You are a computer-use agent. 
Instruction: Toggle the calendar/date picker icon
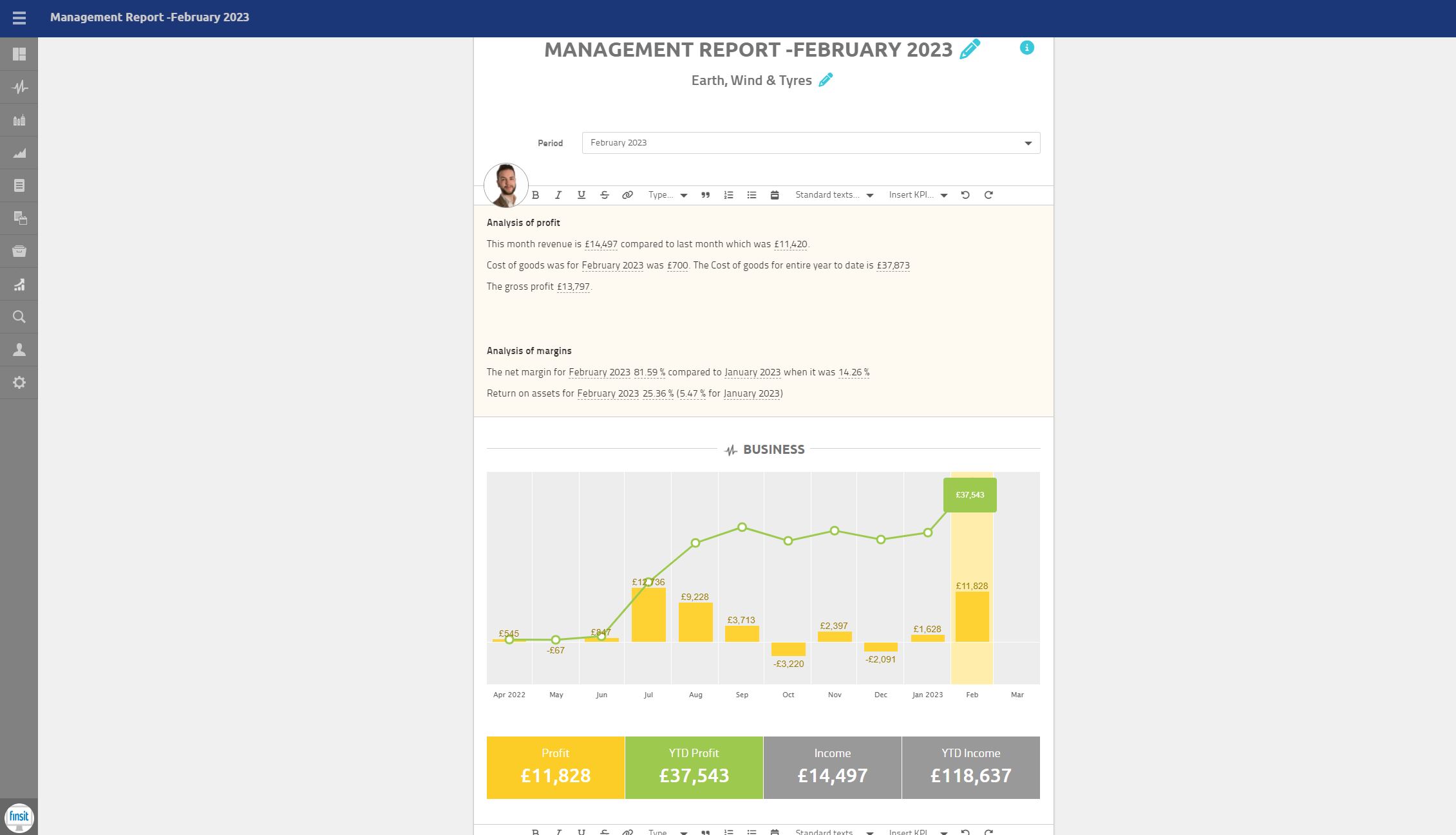775,194
